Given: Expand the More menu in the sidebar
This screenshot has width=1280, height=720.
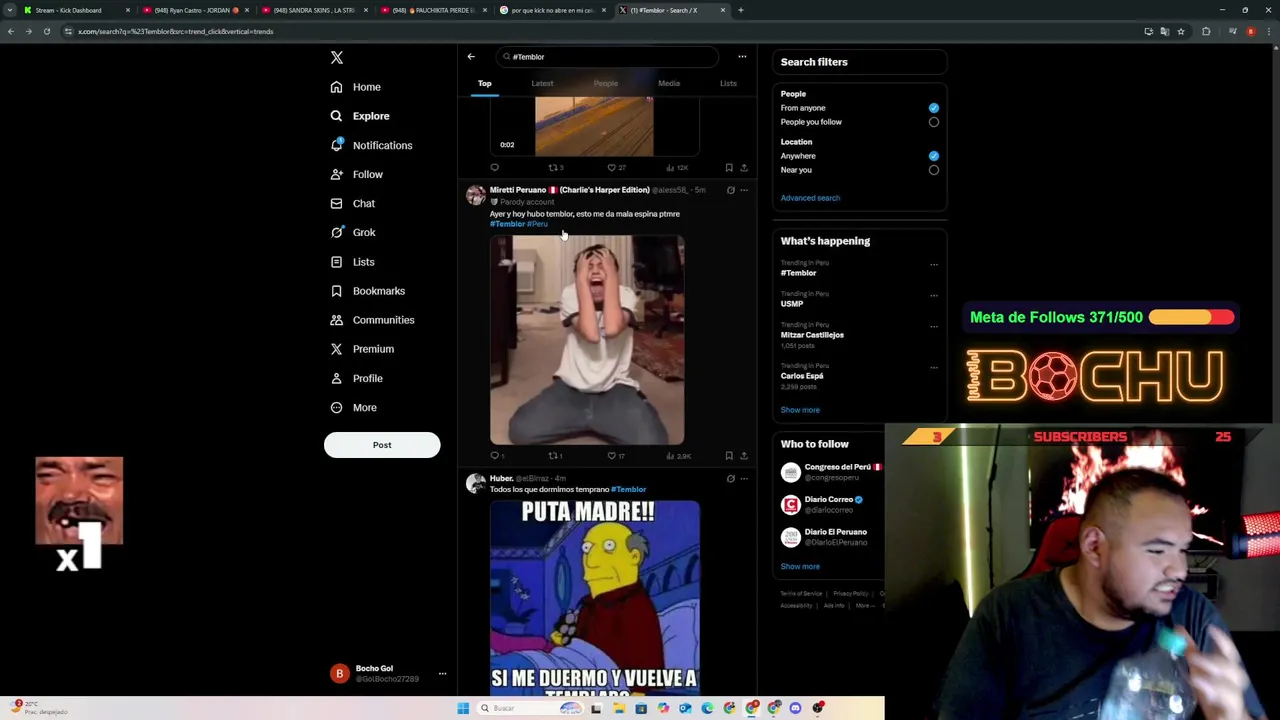Looking at the screenshot, I should [353, 407].
